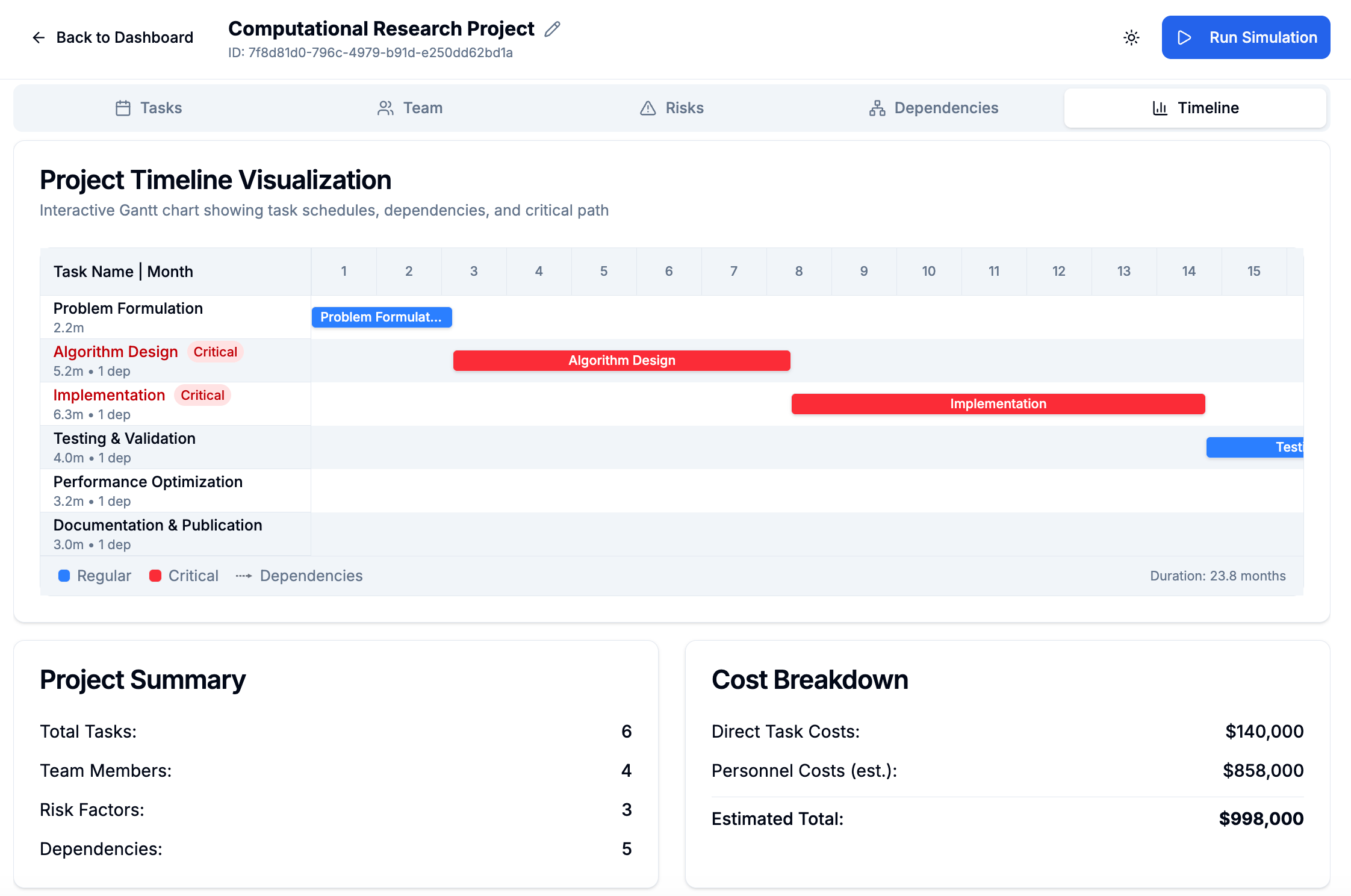1351x896 pixels.
Task: Click the red Critical legend swatch
Action: (155, 576)
